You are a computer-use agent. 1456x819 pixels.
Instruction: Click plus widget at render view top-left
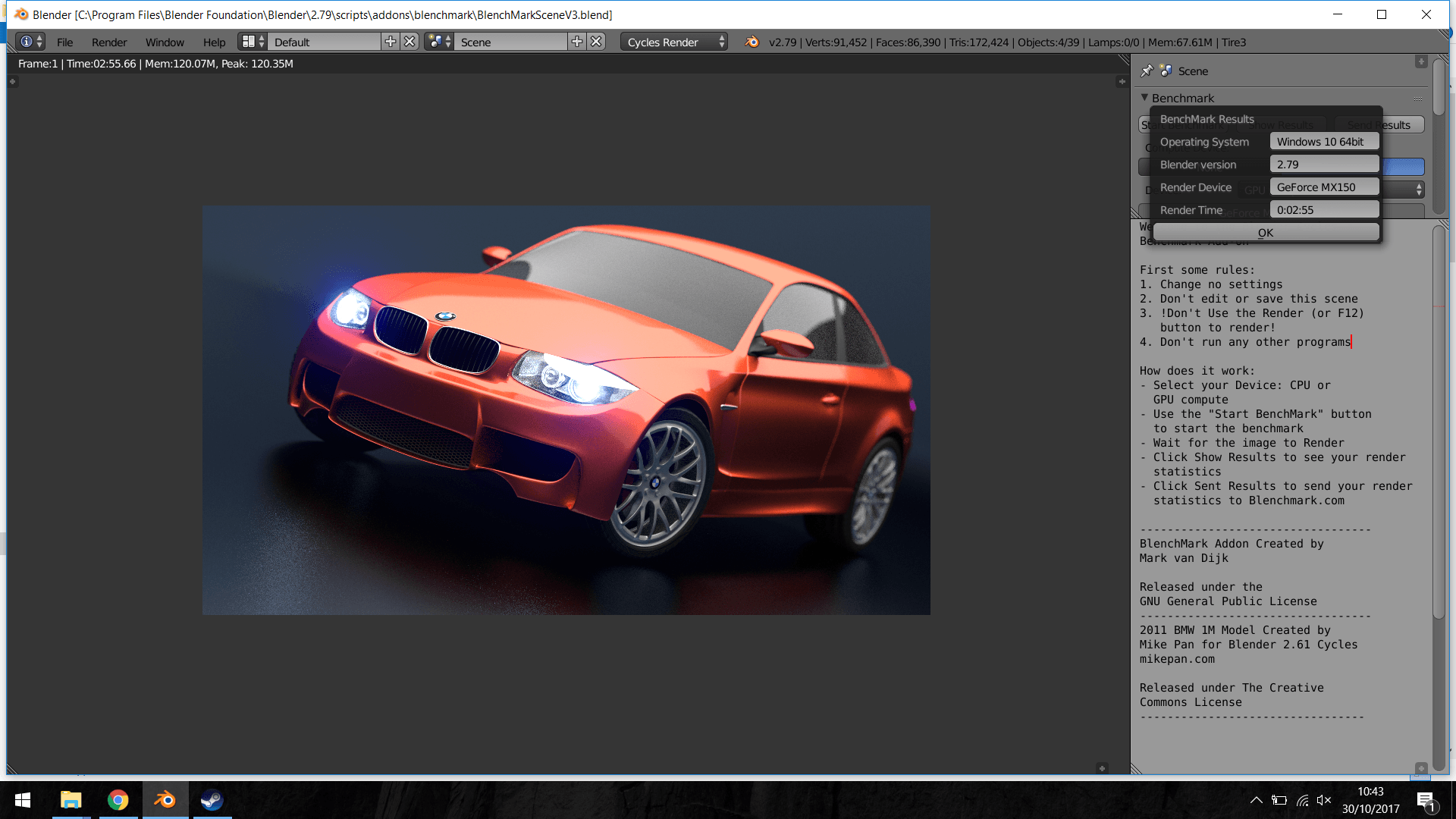point(12,81)
